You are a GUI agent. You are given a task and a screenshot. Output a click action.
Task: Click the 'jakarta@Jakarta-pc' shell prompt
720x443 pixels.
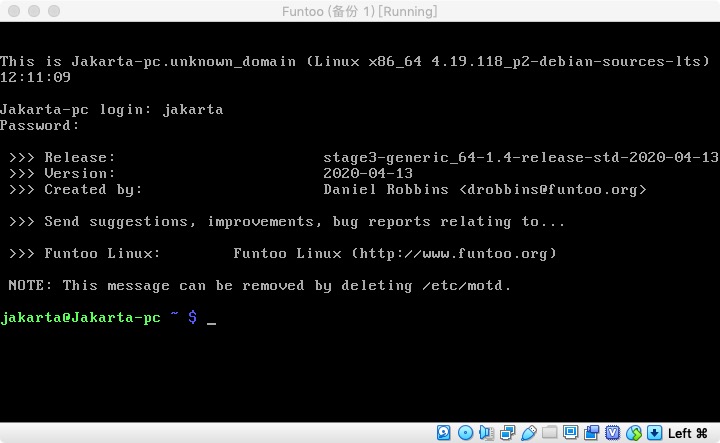[80, 317]
